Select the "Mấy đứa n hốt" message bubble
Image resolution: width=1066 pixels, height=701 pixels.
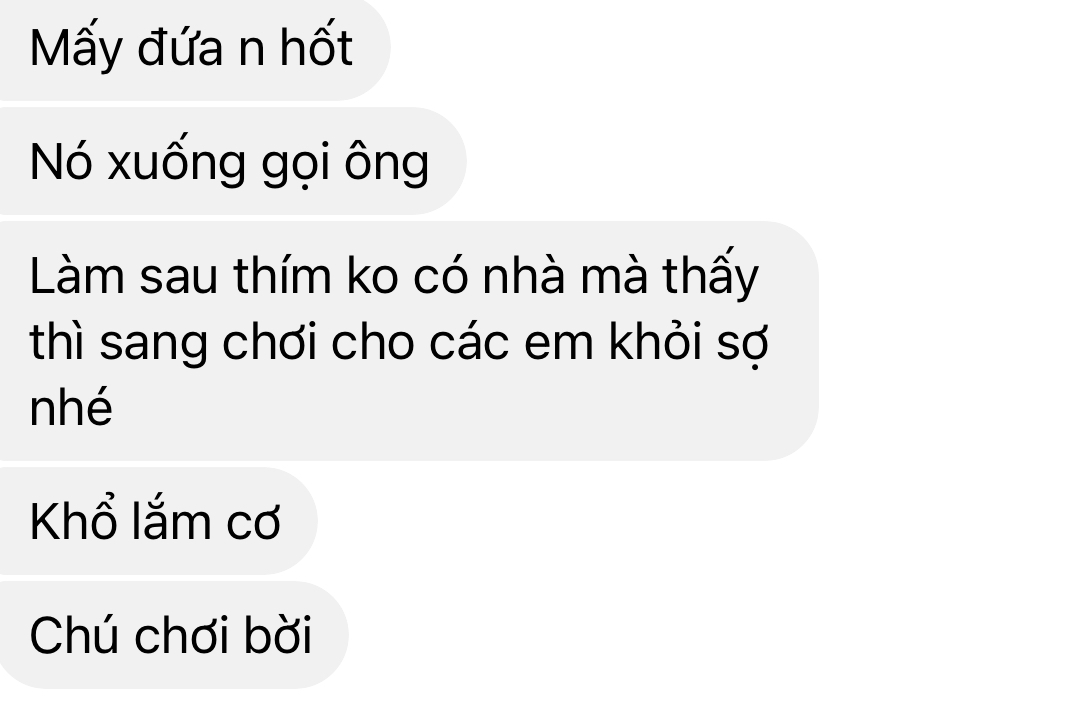tap(194, 49)
